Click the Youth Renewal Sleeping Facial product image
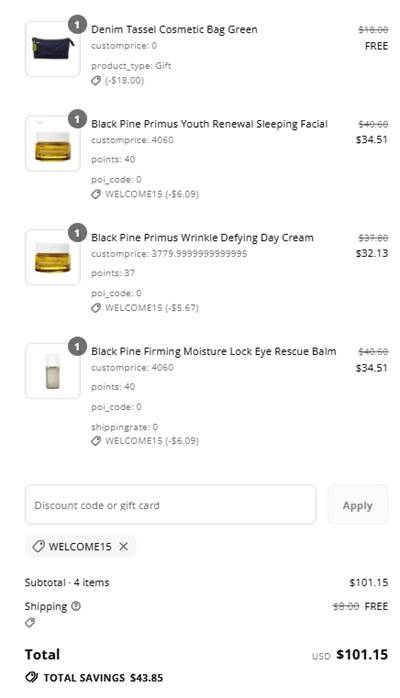Viewport: 400px width, 698px height. pos(53,143)
